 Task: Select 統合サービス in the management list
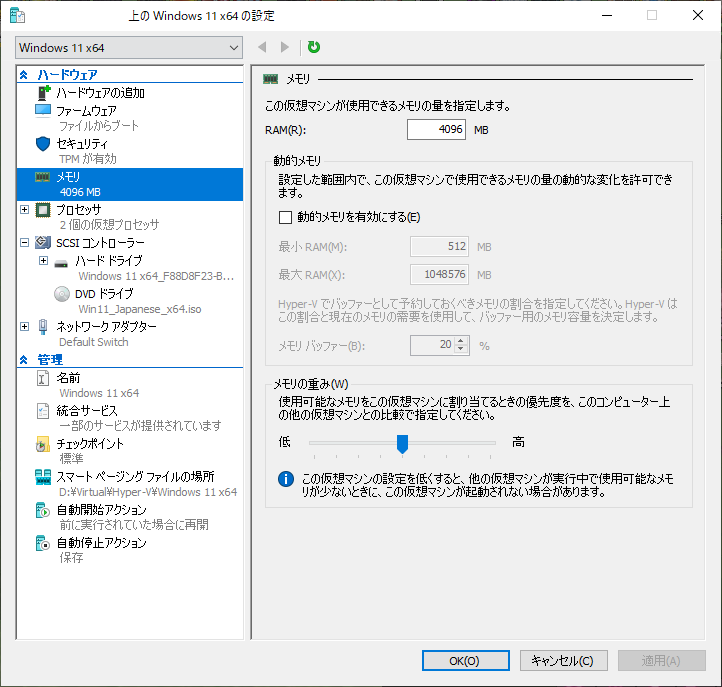[x=87, y=411]
